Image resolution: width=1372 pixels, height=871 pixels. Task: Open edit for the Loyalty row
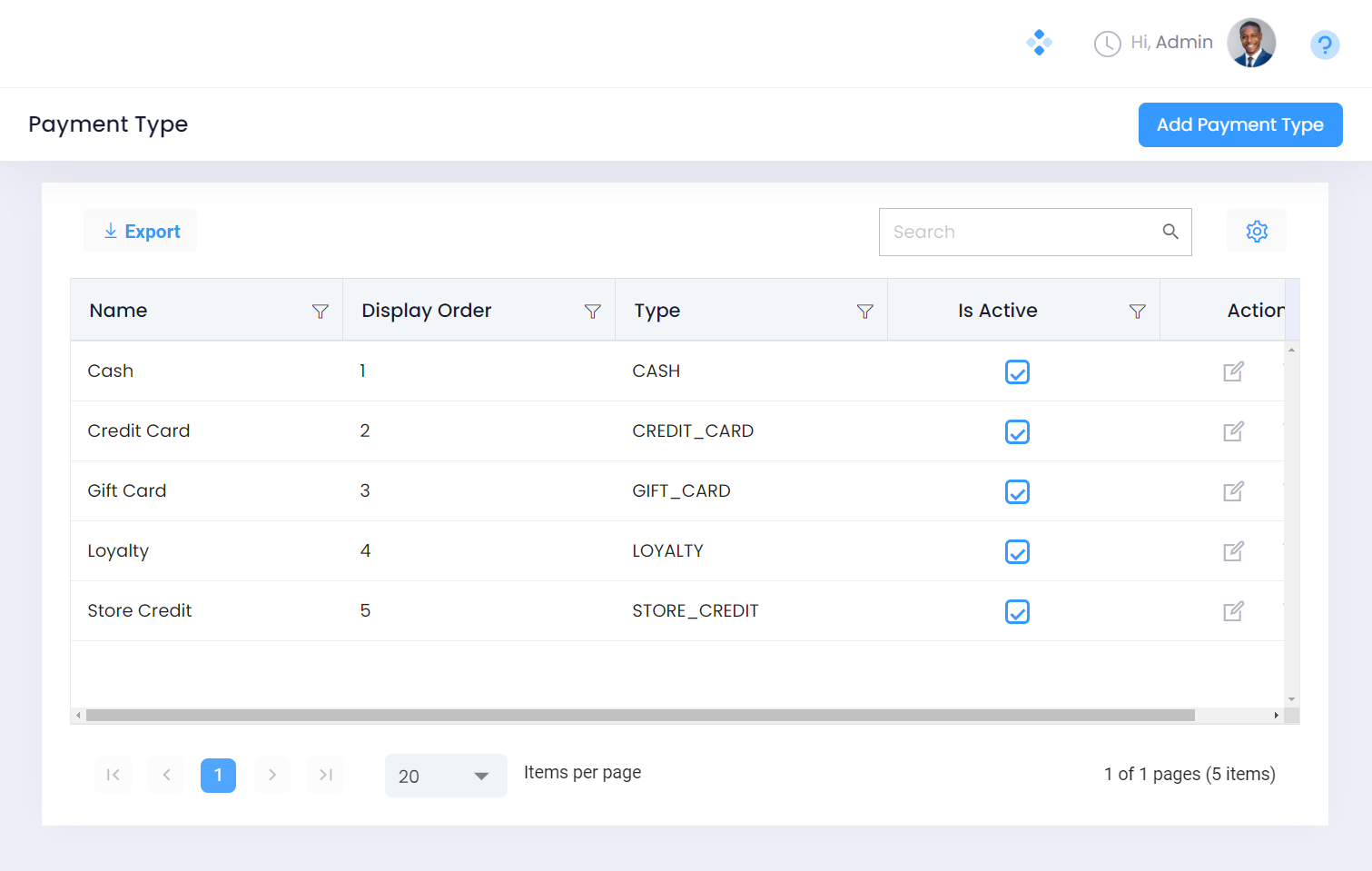click(1232, 551)
